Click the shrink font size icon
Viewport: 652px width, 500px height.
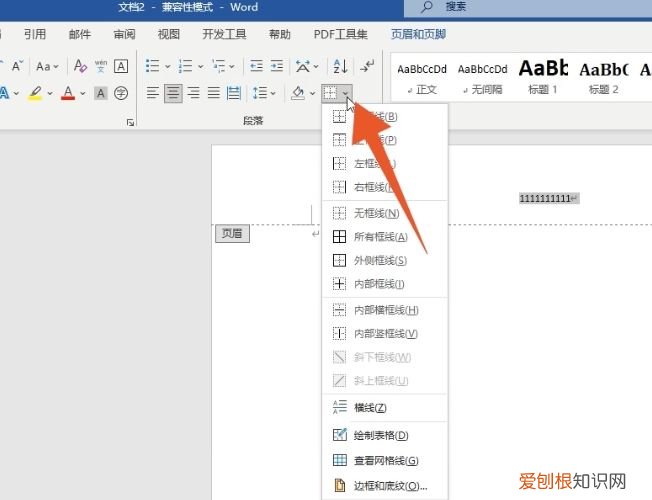(17, 66)
